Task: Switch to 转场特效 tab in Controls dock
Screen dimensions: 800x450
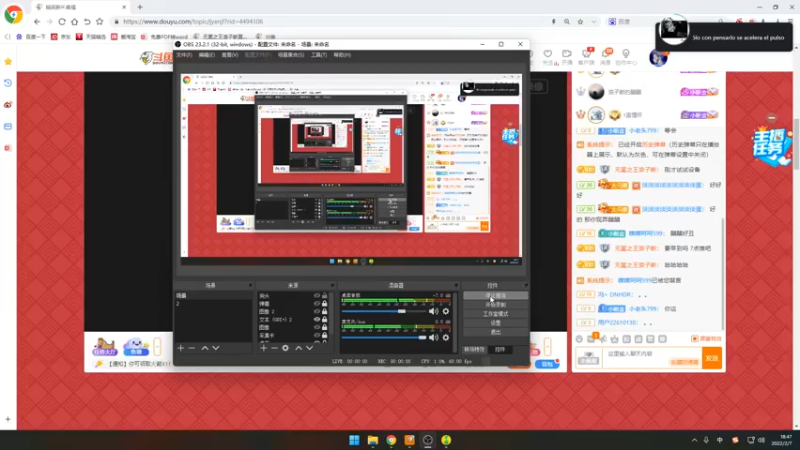Action: [x=474, y=349]
